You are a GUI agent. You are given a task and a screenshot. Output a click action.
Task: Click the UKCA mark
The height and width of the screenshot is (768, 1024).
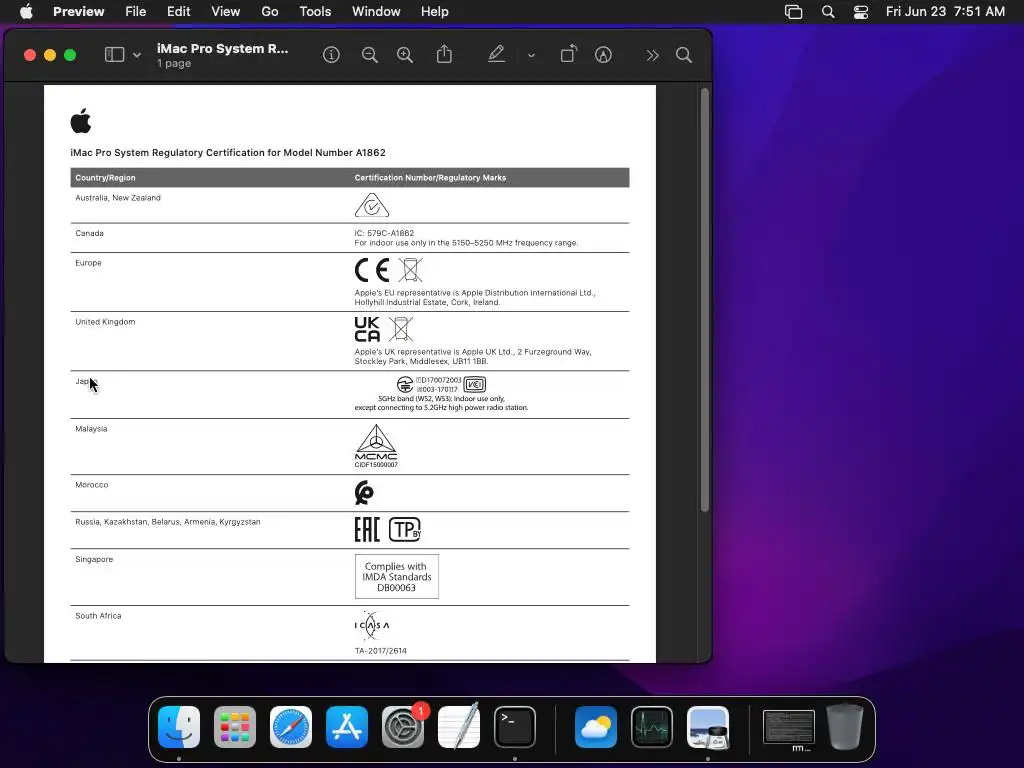367,329
